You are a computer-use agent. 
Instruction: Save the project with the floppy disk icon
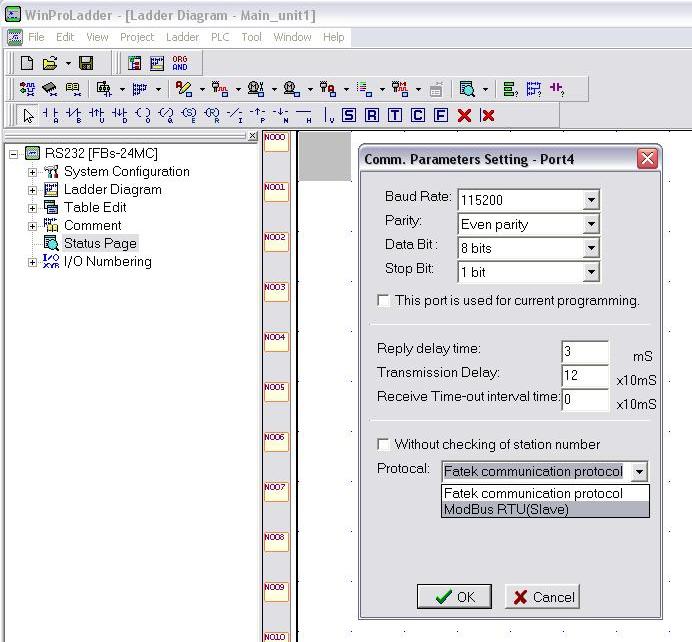[86, 63]
